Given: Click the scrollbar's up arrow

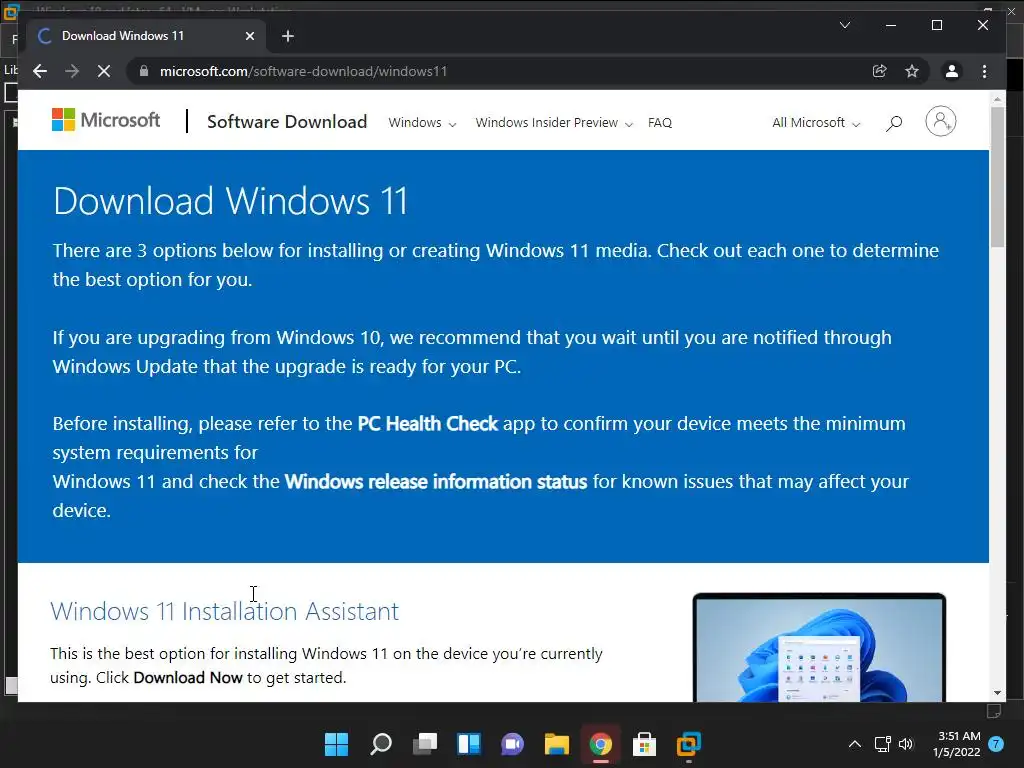Looking at the screenshot, I should pyautogui.click(x=997, y=99).
